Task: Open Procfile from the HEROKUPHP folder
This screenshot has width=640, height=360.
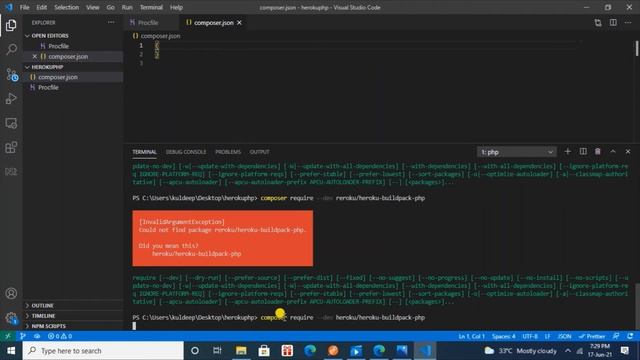Action: click(73, 87)
